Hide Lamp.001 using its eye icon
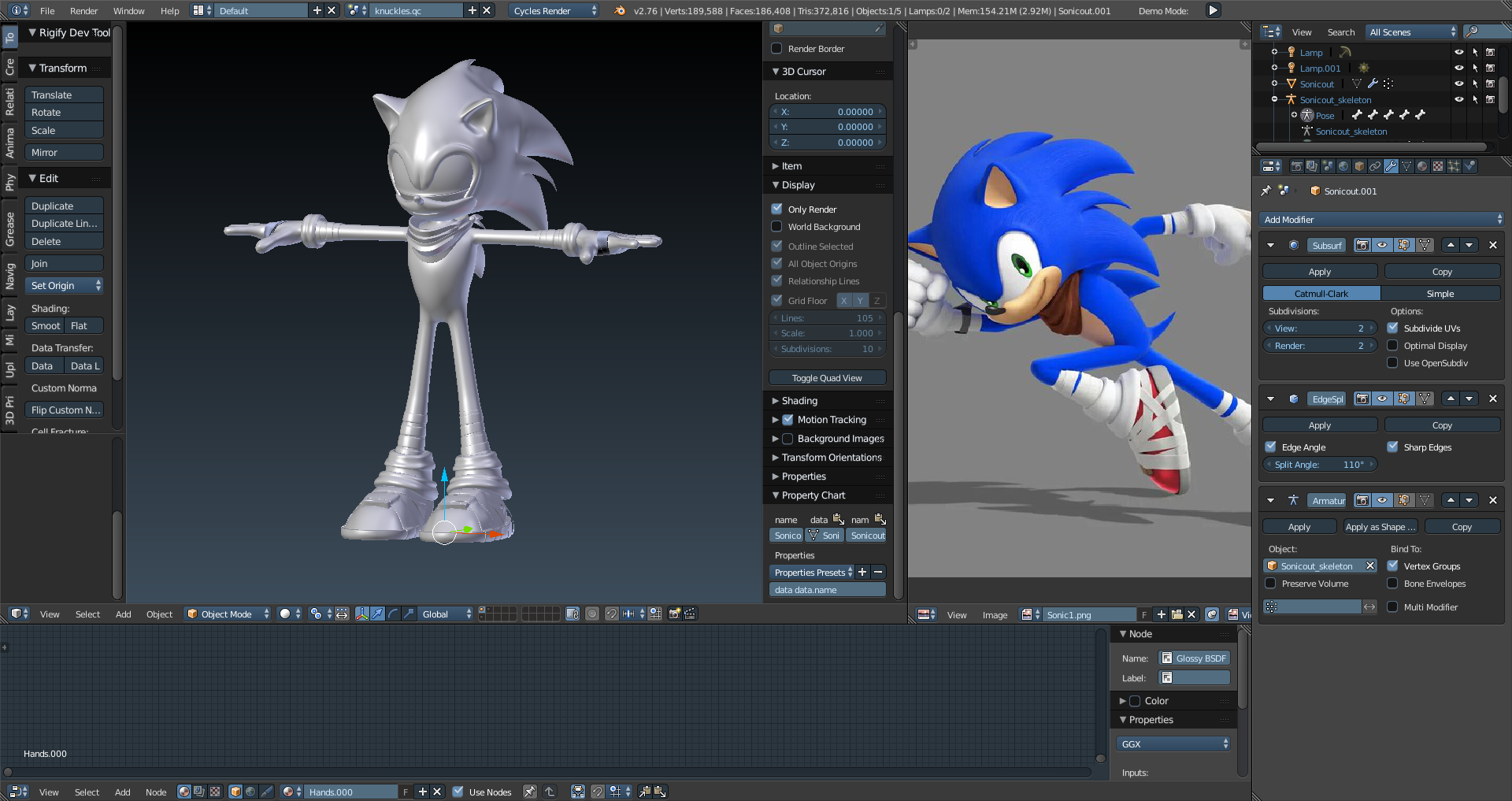Viewport: 1512px width, 801px height. [1458, 68]
